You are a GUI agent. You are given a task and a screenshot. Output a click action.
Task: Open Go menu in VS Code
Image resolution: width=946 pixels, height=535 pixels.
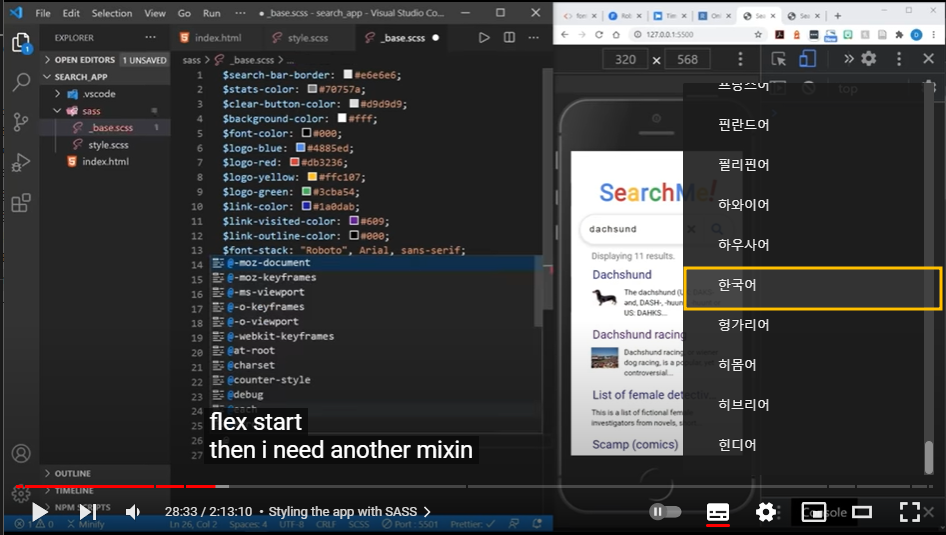pos(184,13)
